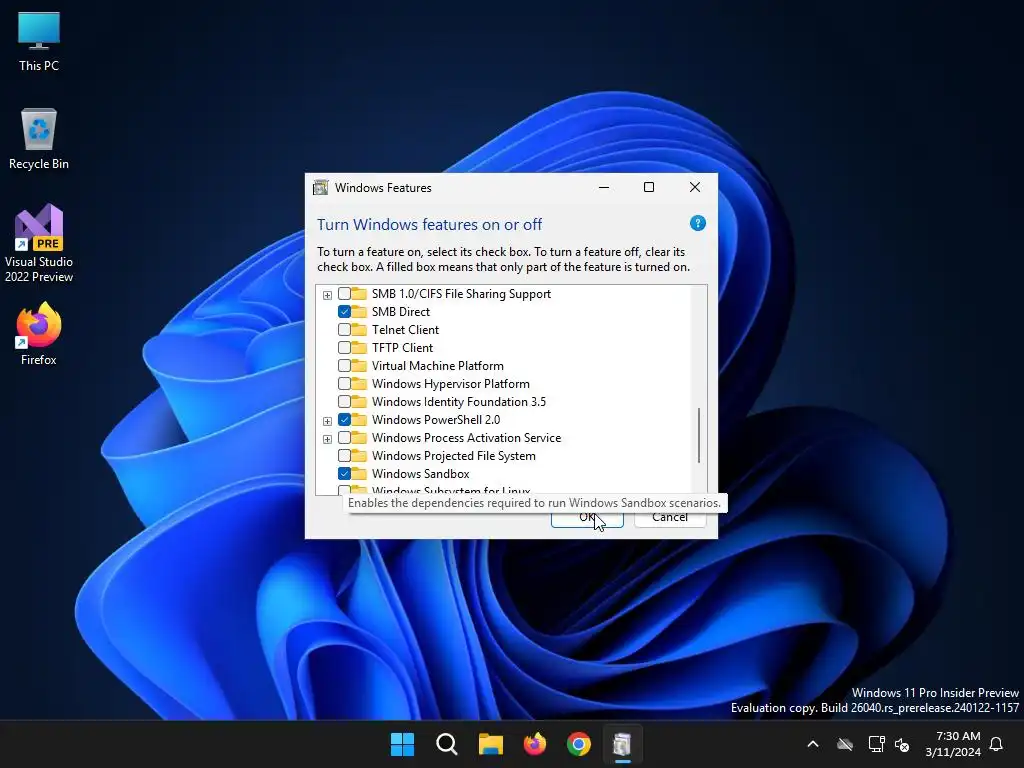The width and height of the screenshot is (1024, 768).
Task: Select the Windows Hypervisor Platform label
Action: (x=451, y=383)
